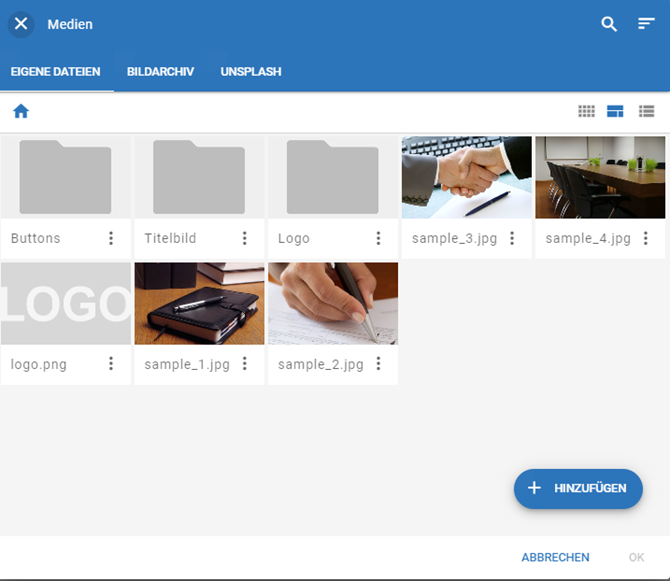Open the sort options icon
This screenshot has width=670, height=581.
pos(646,24)
